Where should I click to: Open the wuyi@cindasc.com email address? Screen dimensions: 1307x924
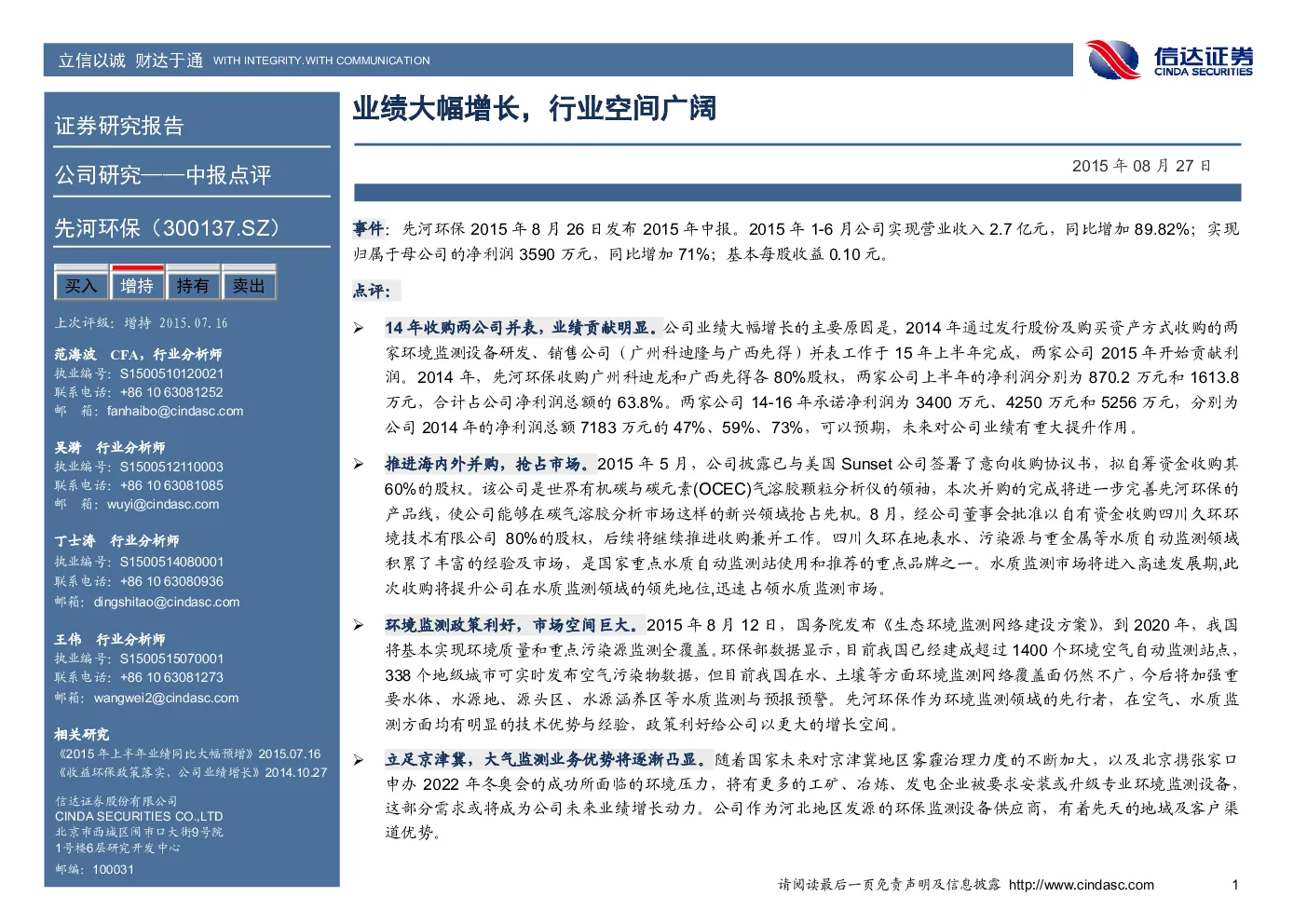pyautogui.click(x=163, y=504)
